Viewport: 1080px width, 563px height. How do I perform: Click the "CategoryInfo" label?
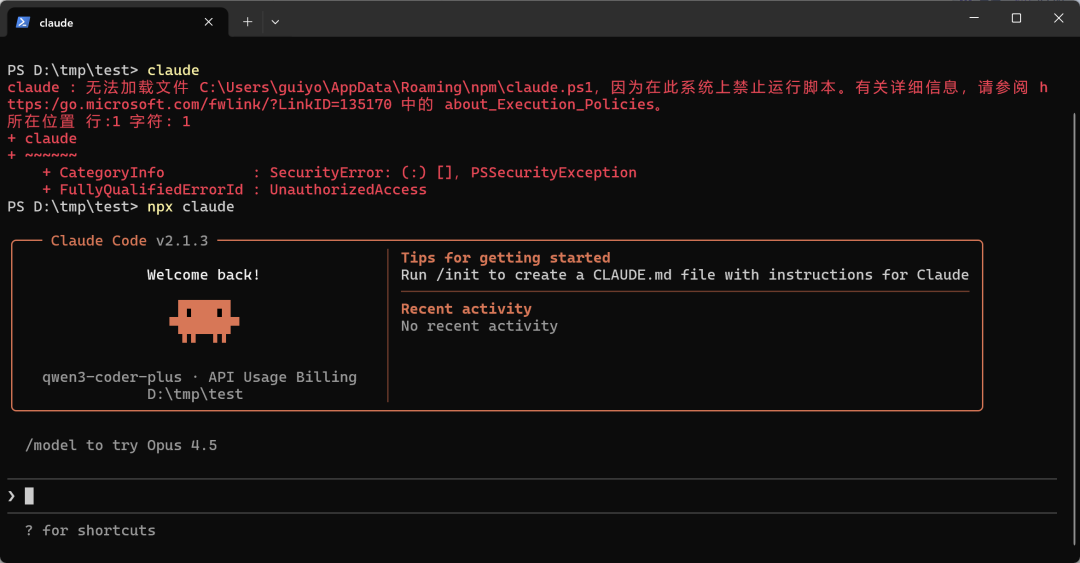(x=112, y=172)
